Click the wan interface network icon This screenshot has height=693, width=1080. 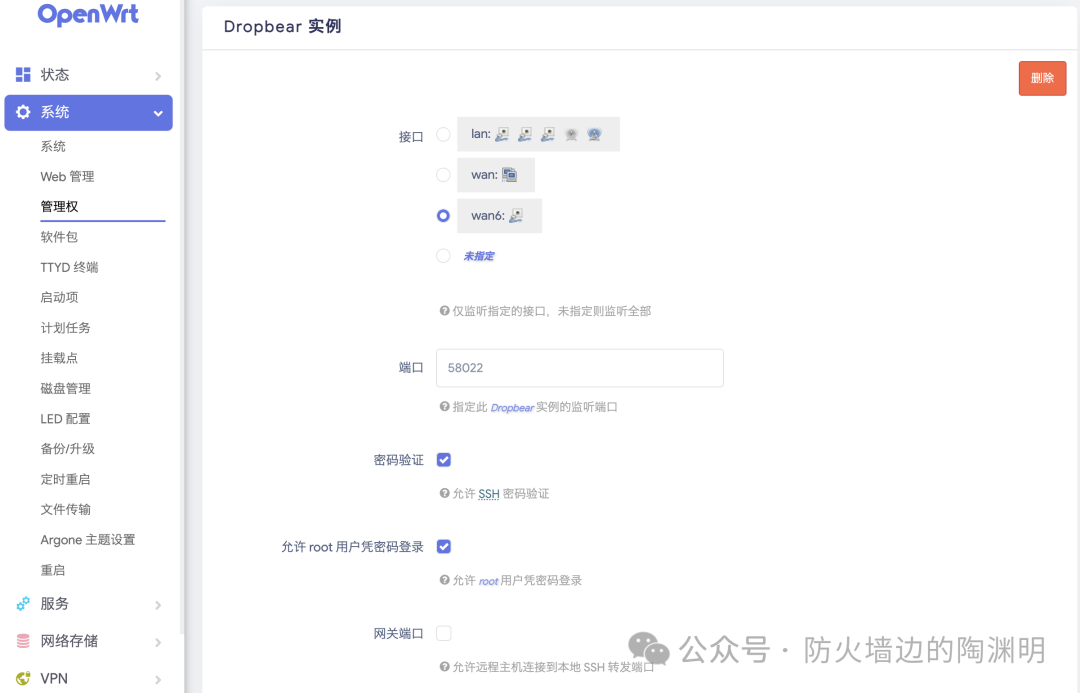(x=509, y=175)
